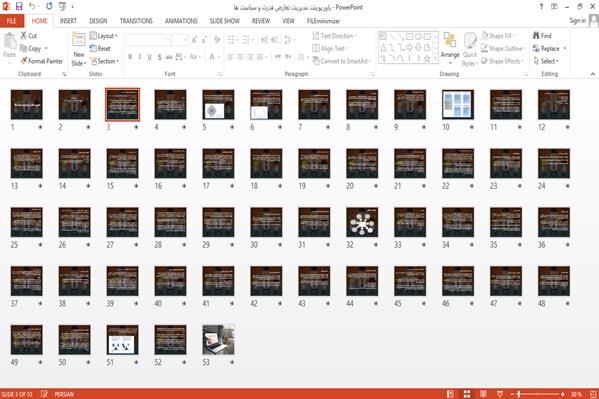
Task: Click the Reset slide icon
Action: click(93, 48)
